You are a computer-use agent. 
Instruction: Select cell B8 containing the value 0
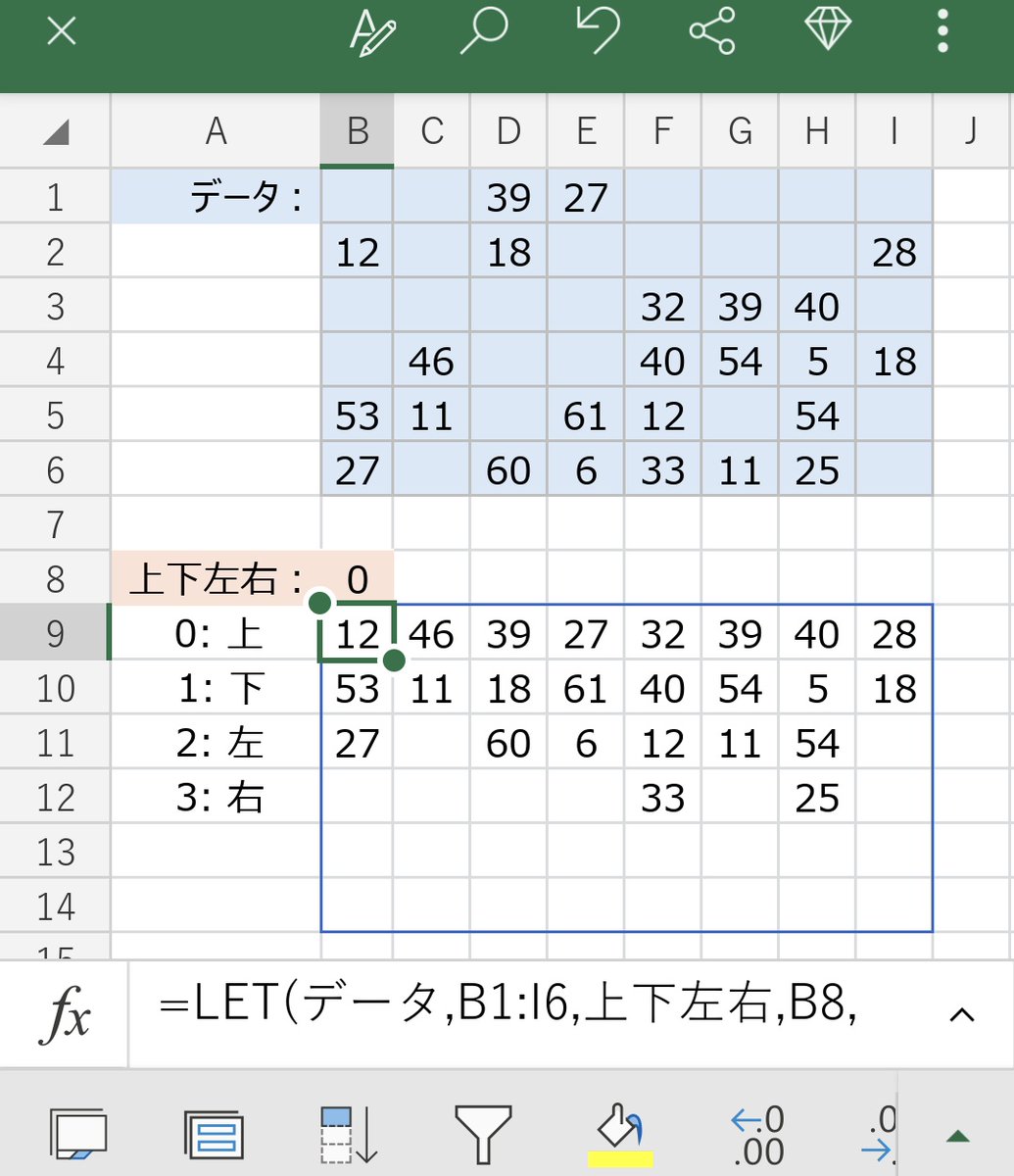tap(356, 579)
